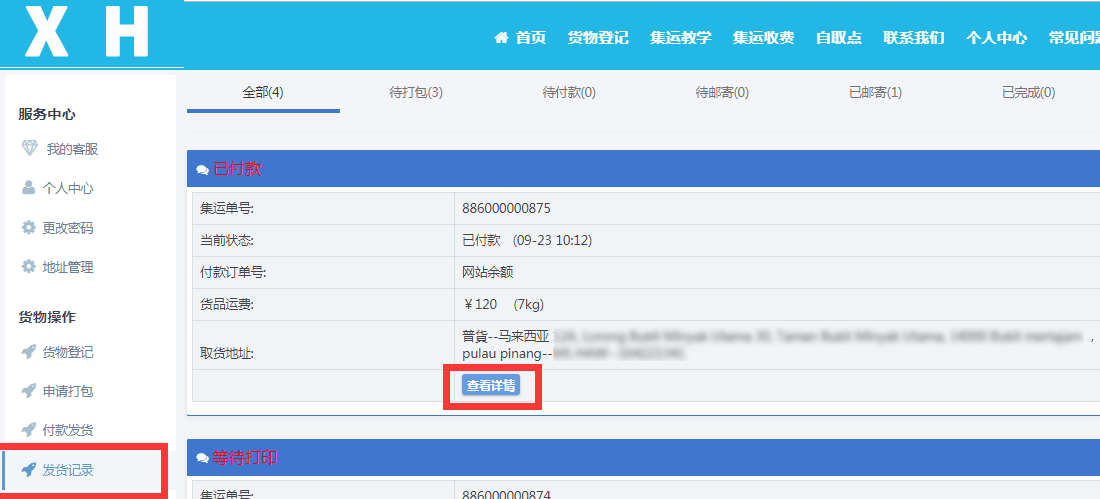Click the user icon beside 个人中心
This screenshot has width=1100, height=499.
click(29, 188)
